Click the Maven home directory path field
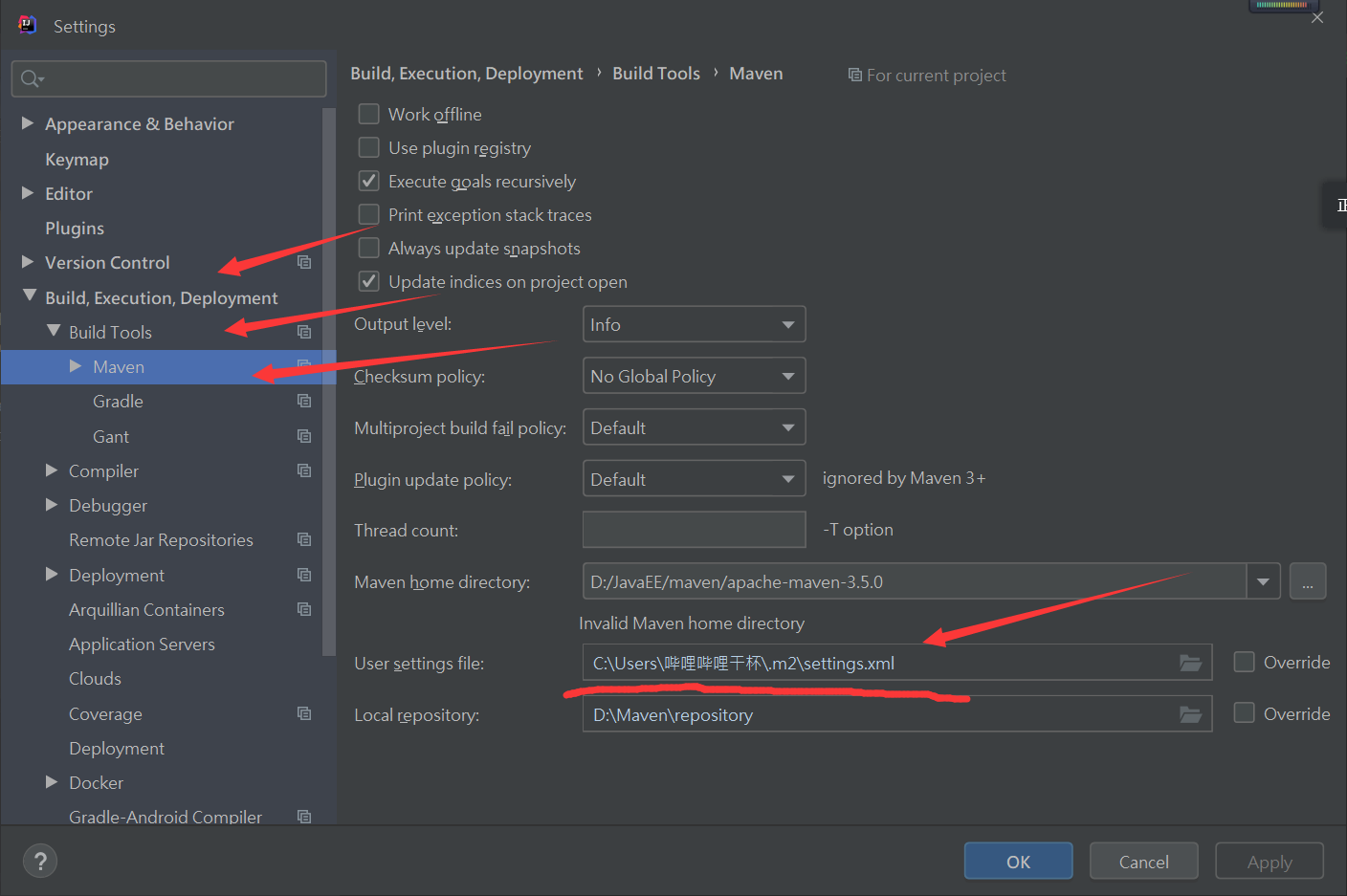Image resolution: width=1347 pixels, height=896 pixels. tap(915, 581)
